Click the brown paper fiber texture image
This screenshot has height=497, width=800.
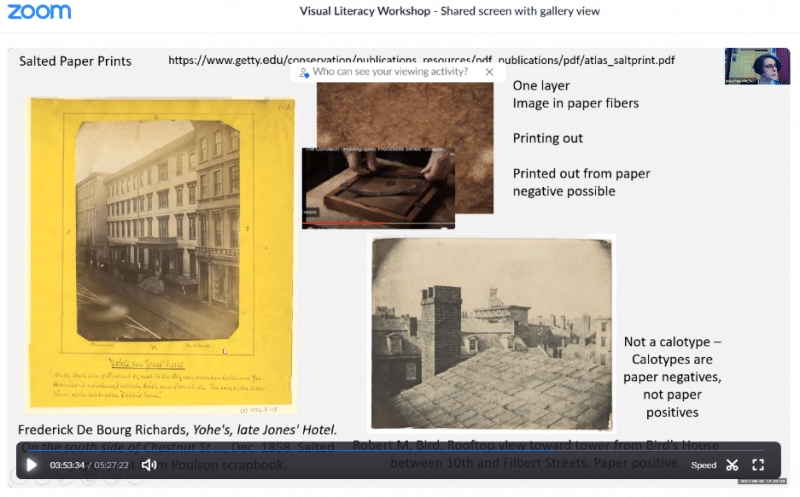point(405,115)
